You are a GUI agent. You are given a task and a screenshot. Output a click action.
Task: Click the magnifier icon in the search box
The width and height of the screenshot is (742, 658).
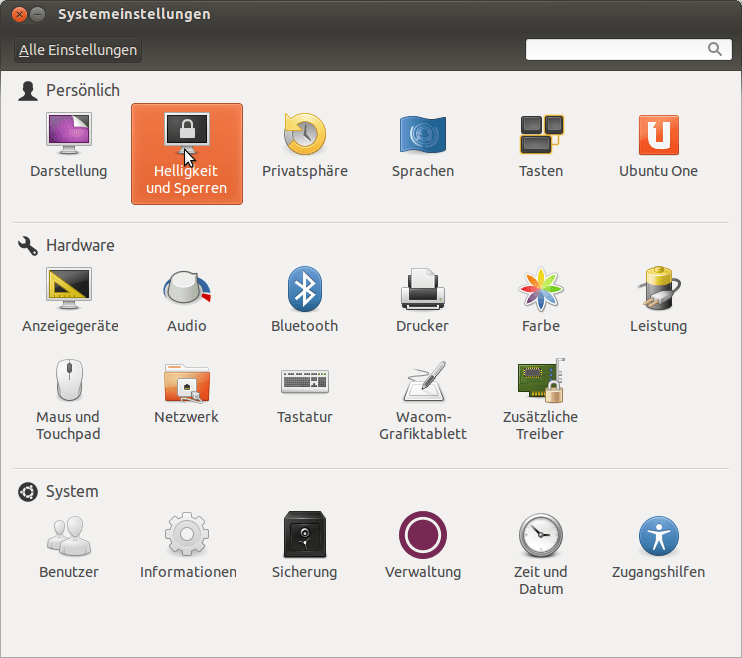coord(715,49)
